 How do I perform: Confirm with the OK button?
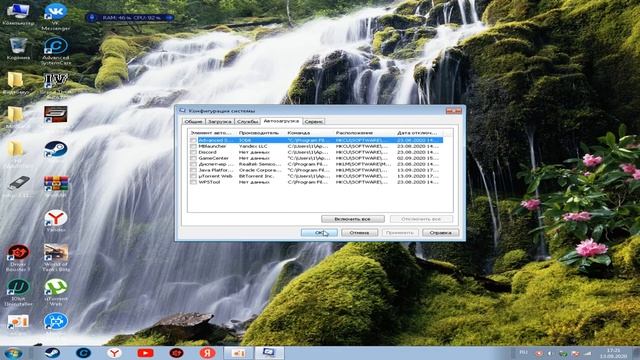pyautogui.click(x=319, y=233)
